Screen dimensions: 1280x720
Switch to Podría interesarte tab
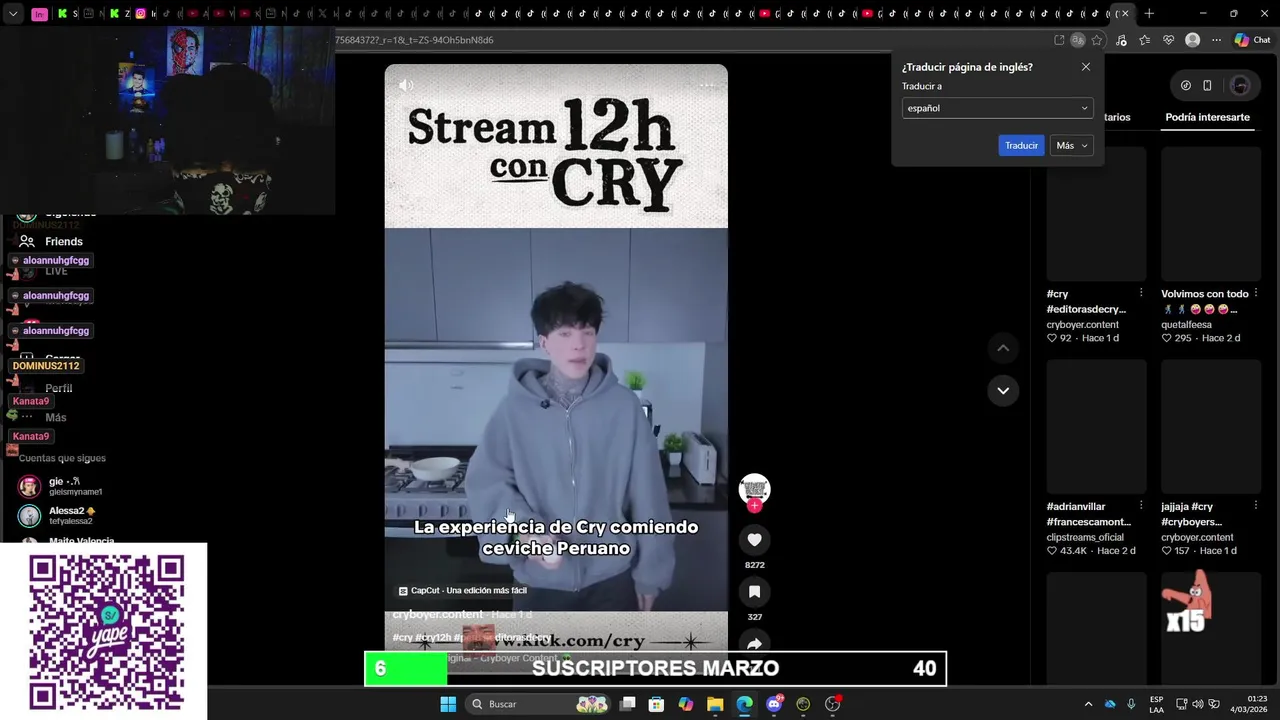[1207, 117]
